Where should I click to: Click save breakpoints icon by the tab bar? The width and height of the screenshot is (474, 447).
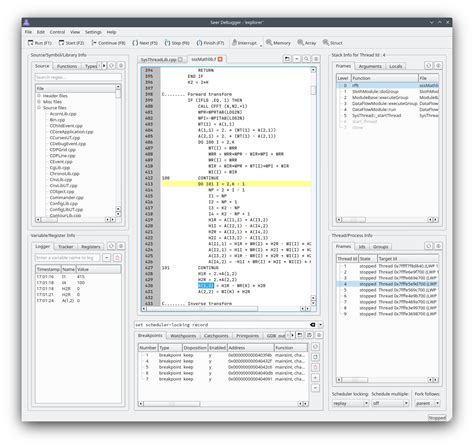coord(309,335)
